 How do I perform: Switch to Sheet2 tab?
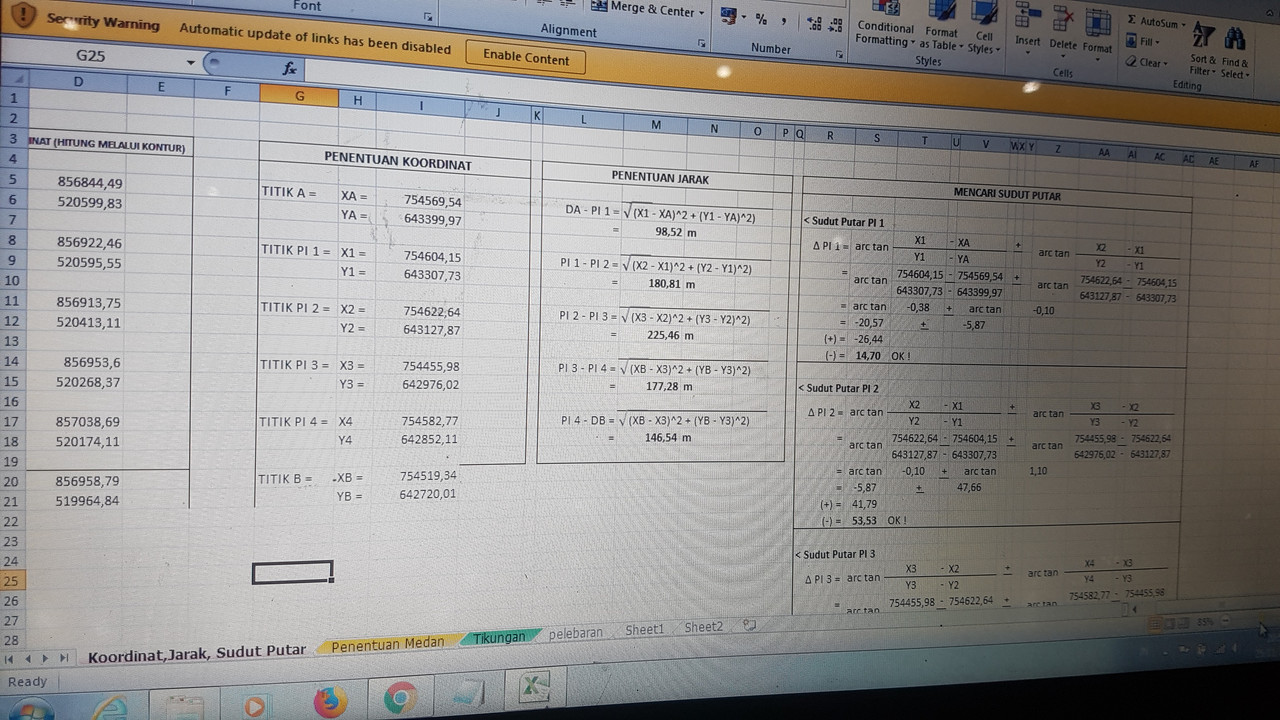(703, 626)
